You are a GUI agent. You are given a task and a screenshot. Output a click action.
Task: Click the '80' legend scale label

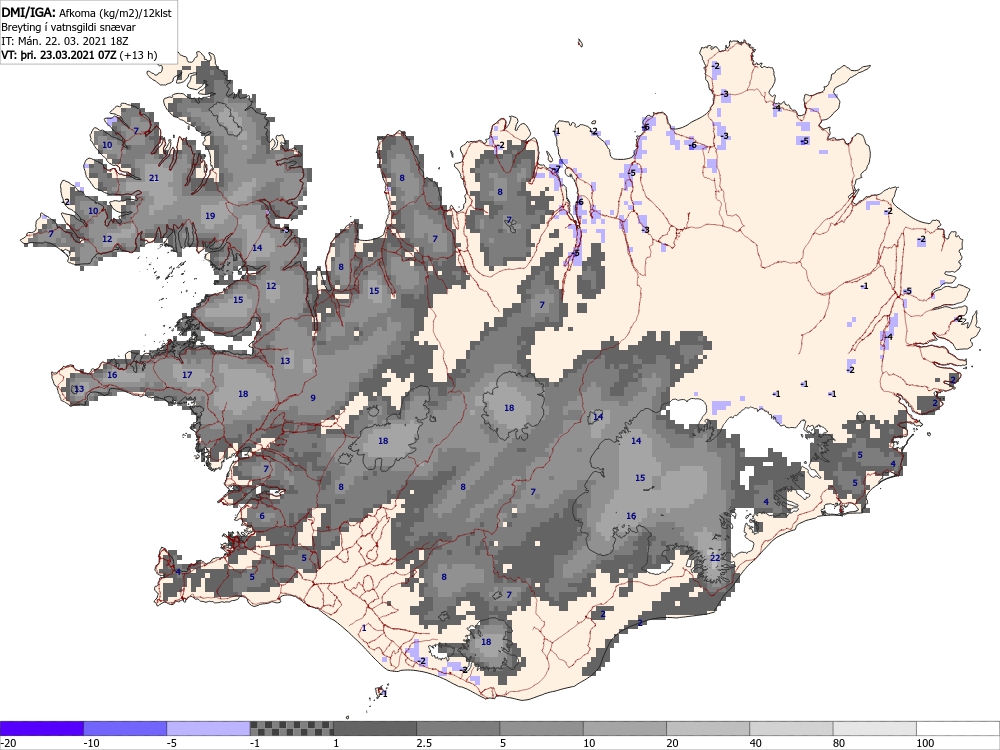pos(840,743)
